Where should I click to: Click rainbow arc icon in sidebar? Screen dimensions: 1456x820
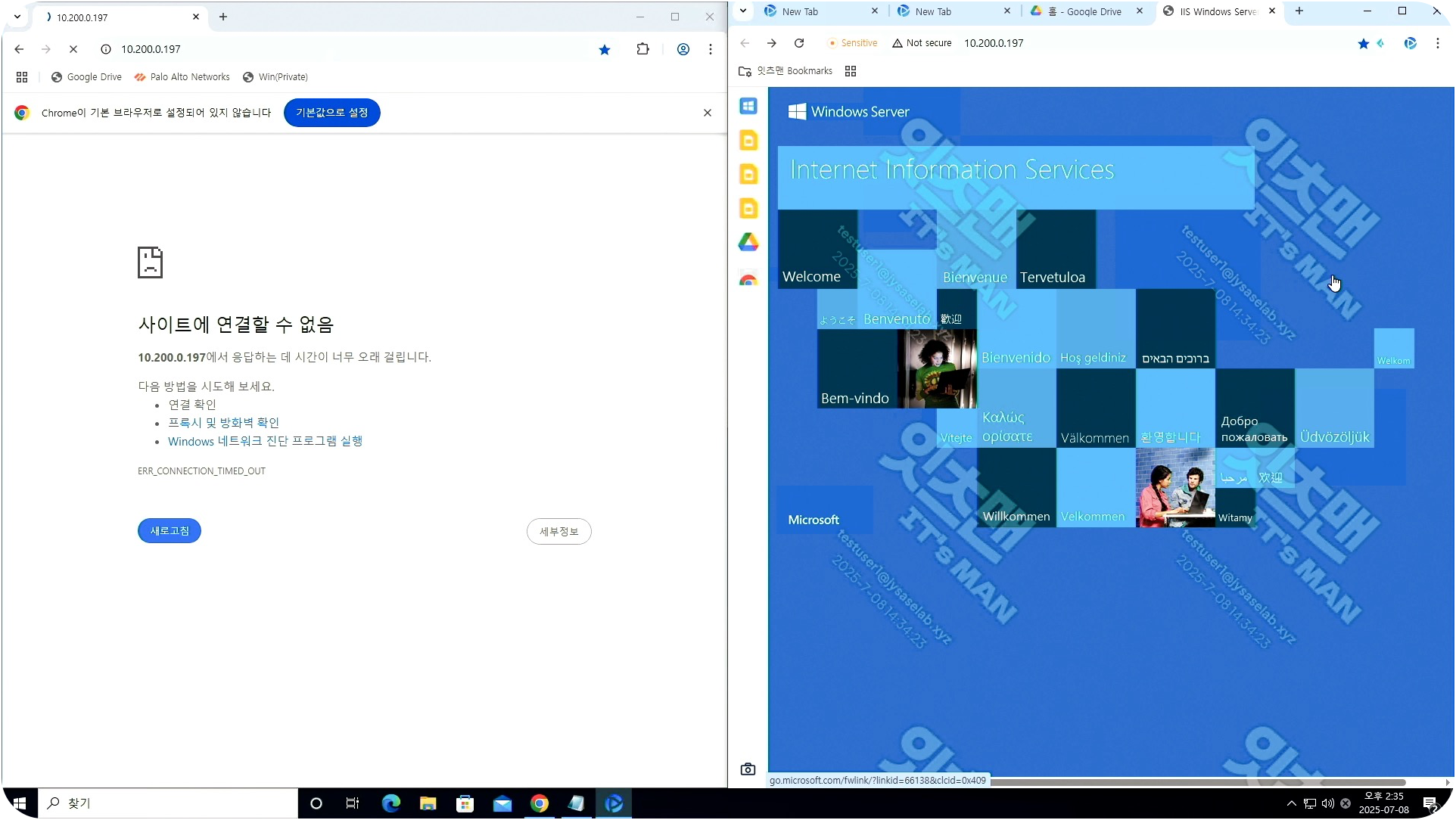pyautogui.click(x=748, y=279)
